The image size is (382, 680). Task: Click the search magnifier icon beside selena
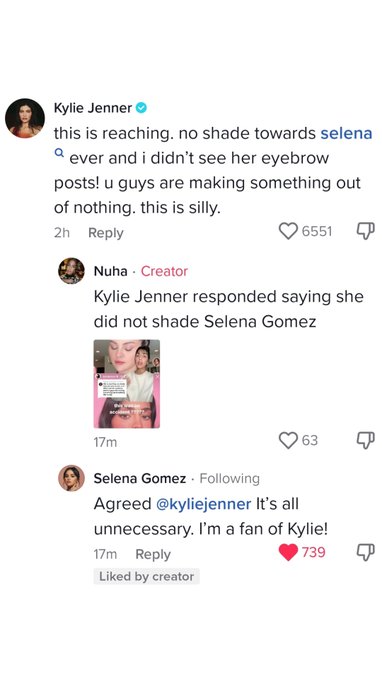click(59, 152)
